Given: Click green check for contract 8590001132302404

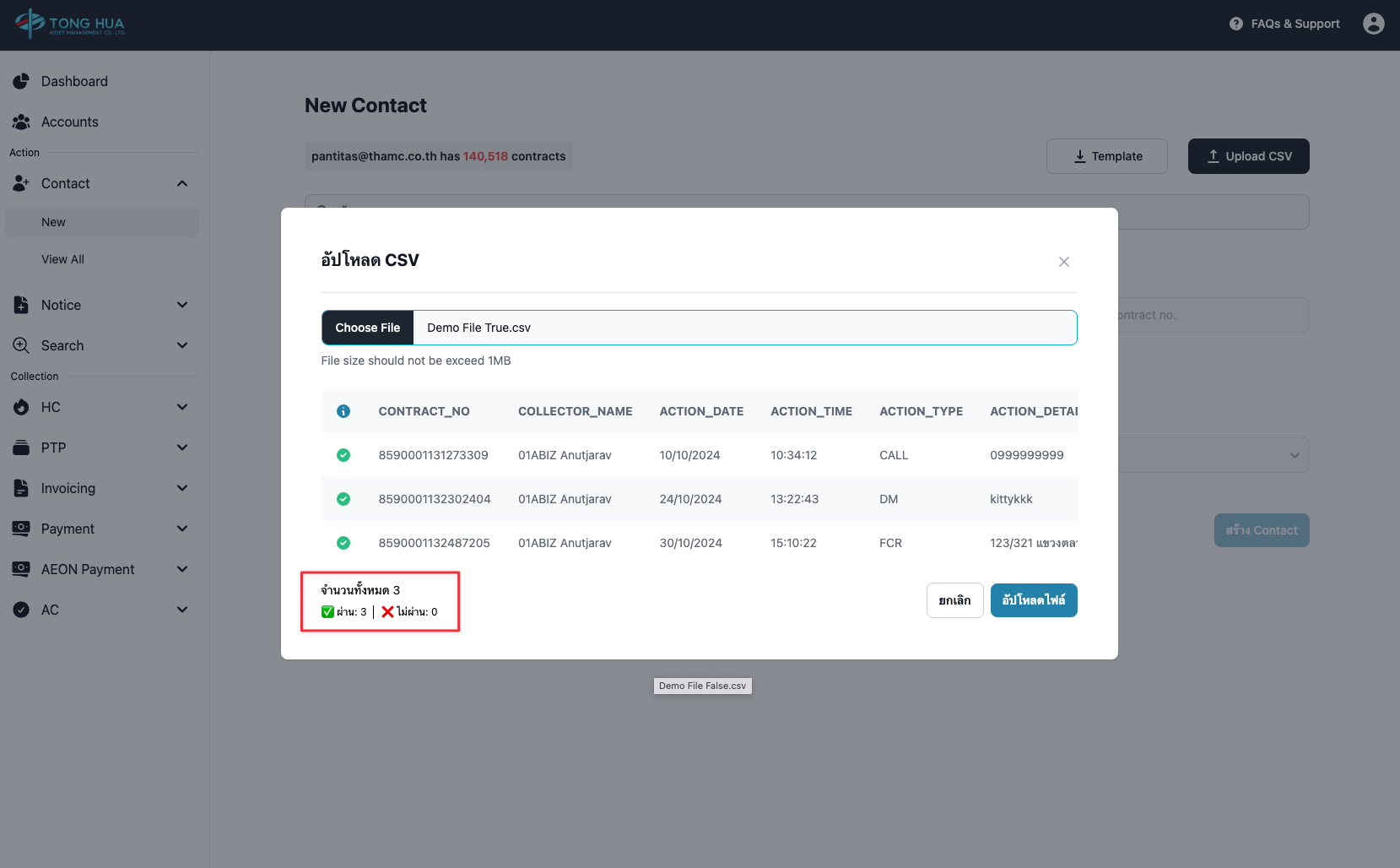Looking at the screenshot, I should pyautogui.click(x=343, y=499).
